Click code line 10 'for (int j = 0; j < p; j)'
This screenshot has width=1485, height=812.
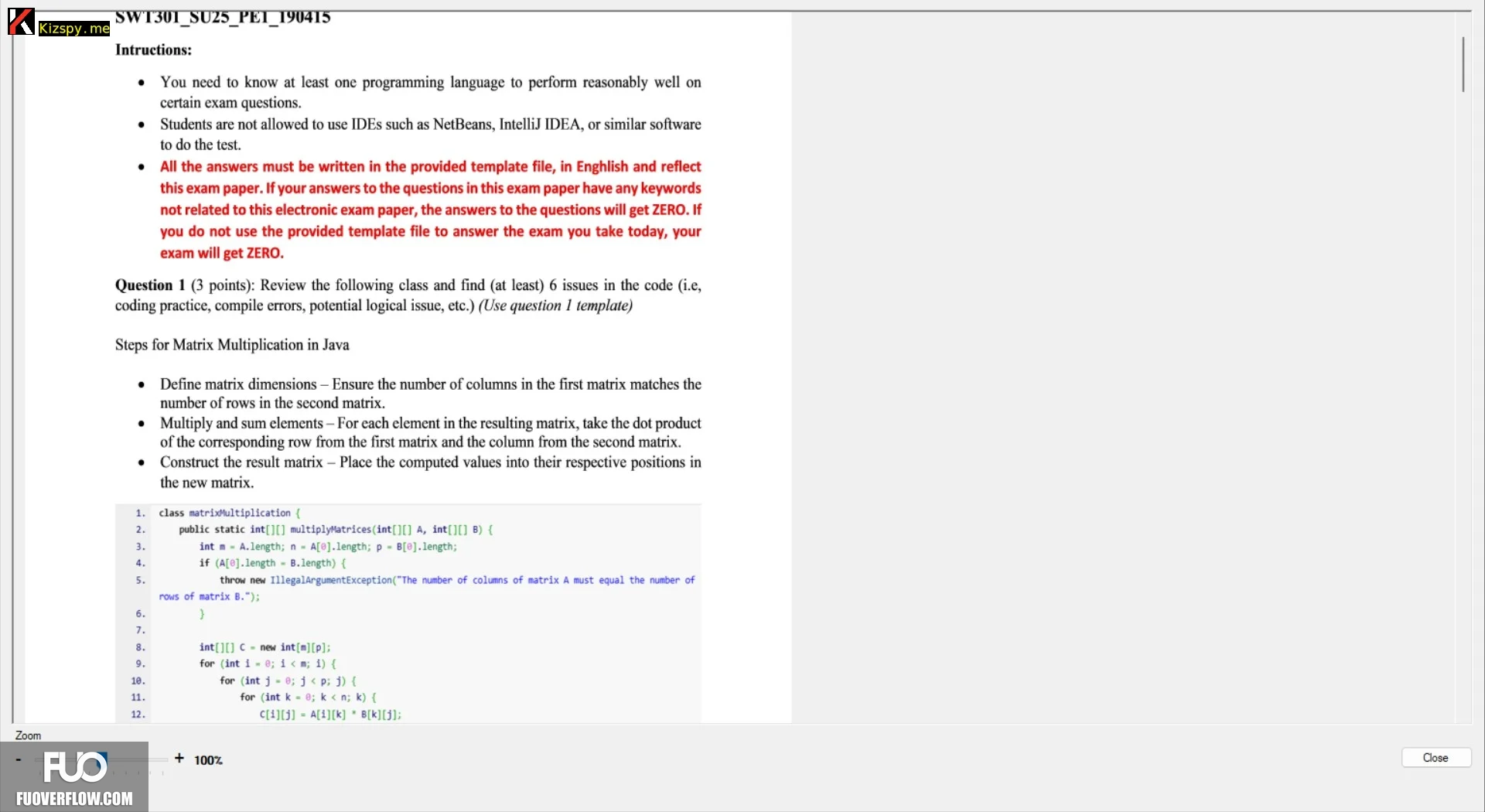pos(288,681)
